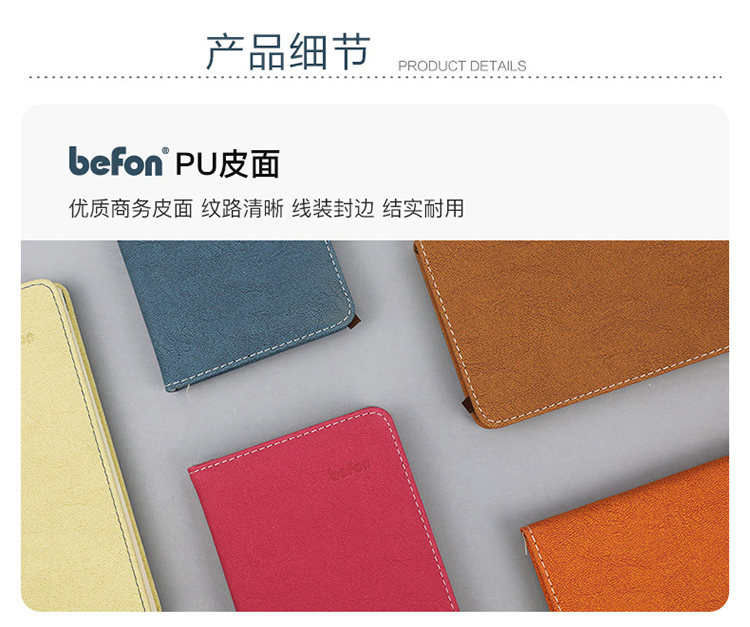Click the 结实耐用 feature text
The height and width of the screenshot is (627, 750).
click(423, 209)
